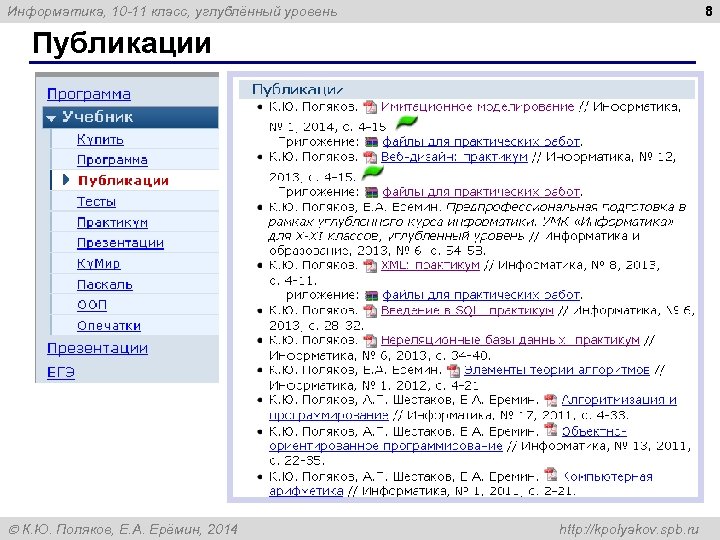Open Тесты sidebar link

pyautogui.click(x=96, y=202)
